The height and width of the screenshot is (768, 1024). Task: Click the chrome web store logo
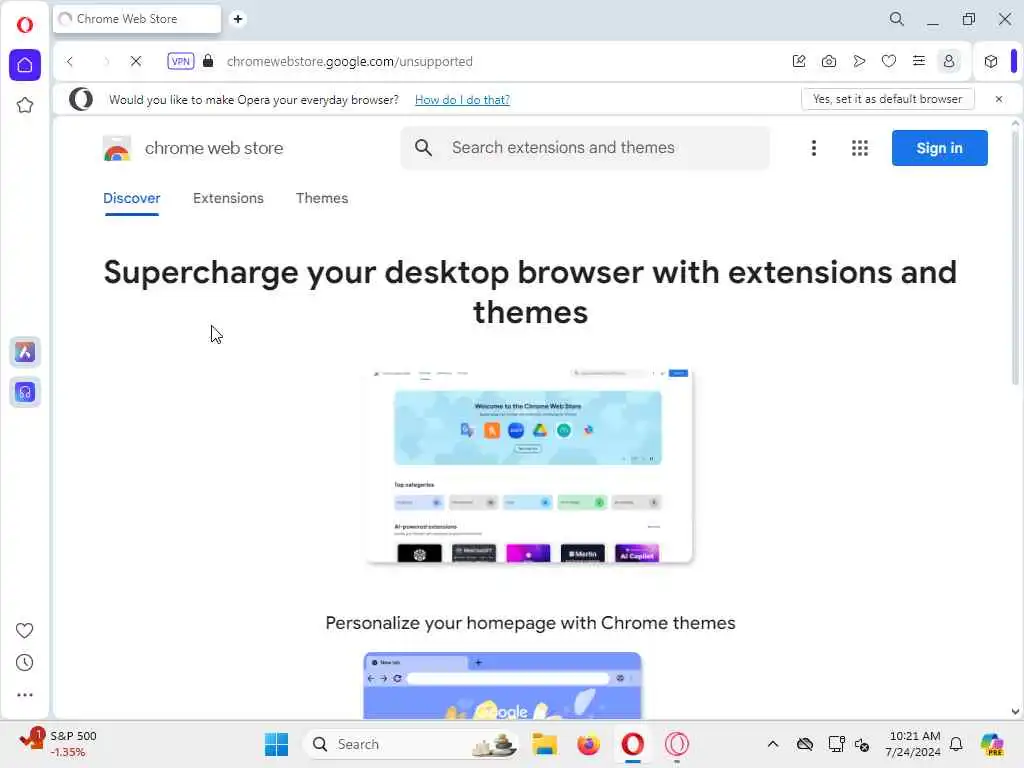[x=193, y=148]
